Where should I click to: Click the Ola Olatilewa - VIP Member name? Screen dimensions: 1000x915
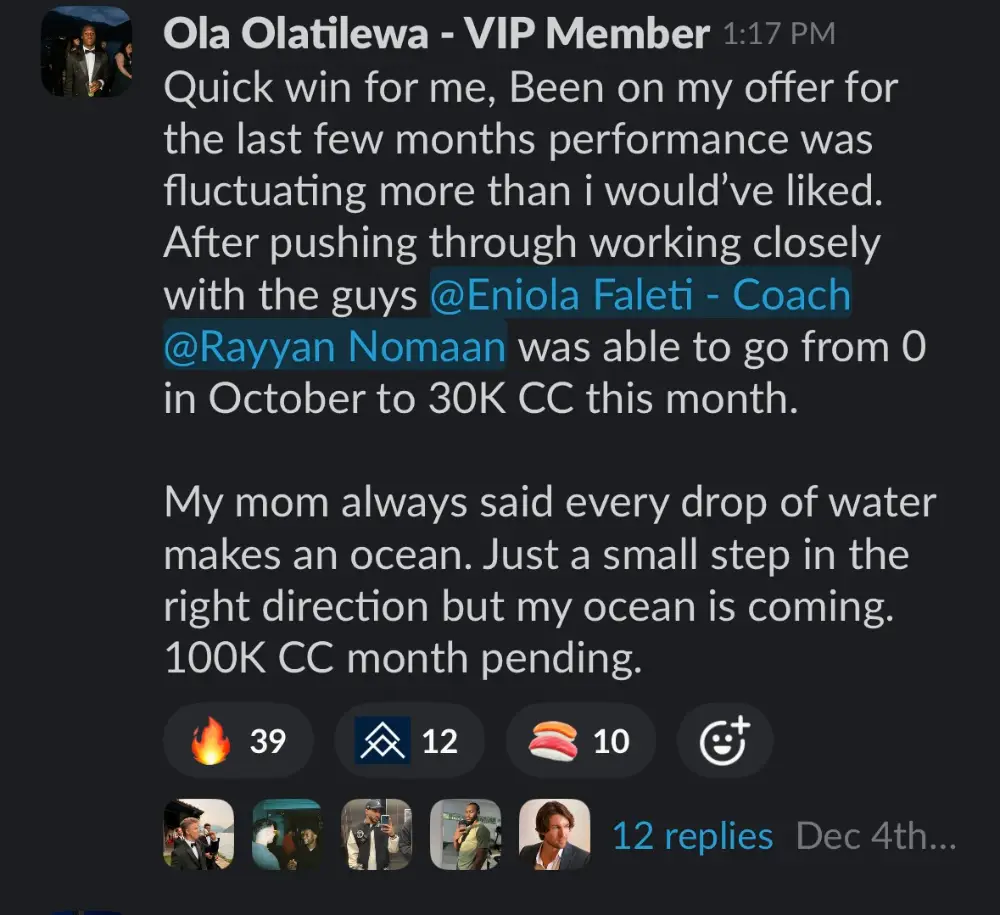(436, 36)
